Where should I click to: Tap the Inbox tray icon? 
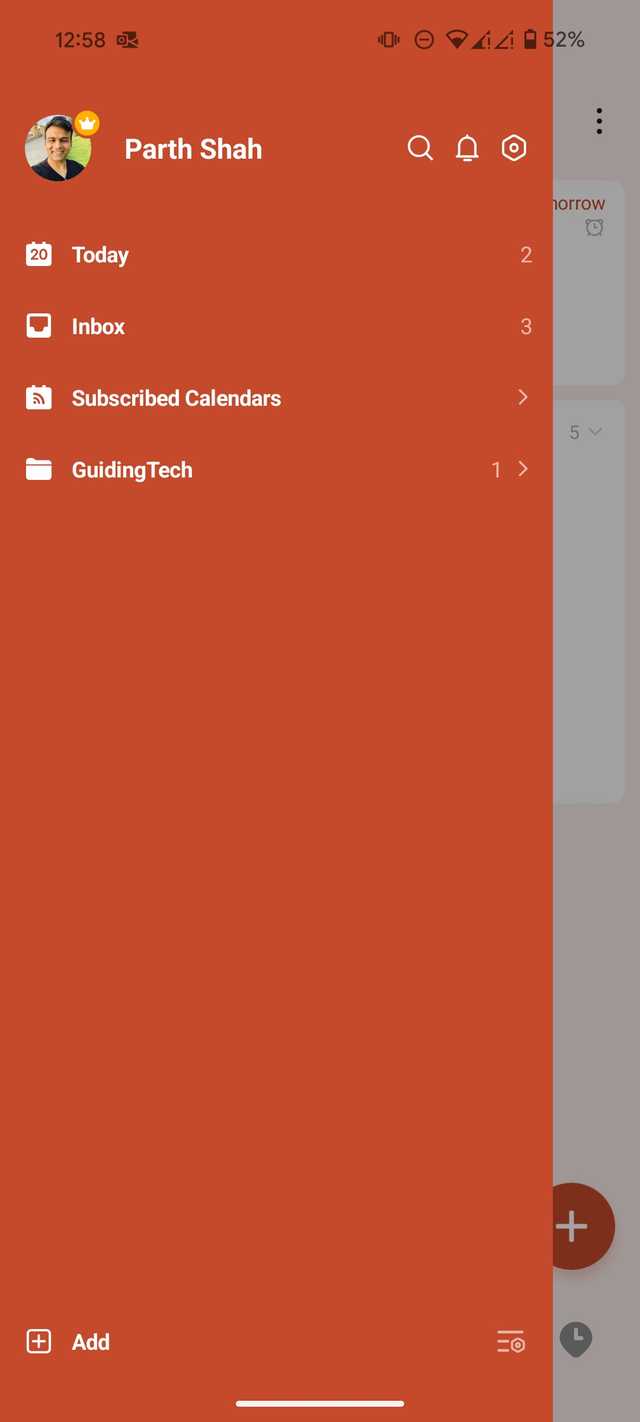tap(39, 326)
